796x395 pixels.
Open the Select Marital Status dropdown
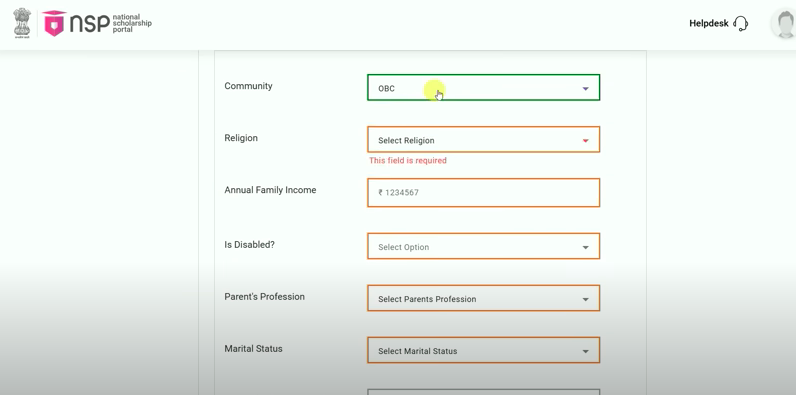coord(483,350)
